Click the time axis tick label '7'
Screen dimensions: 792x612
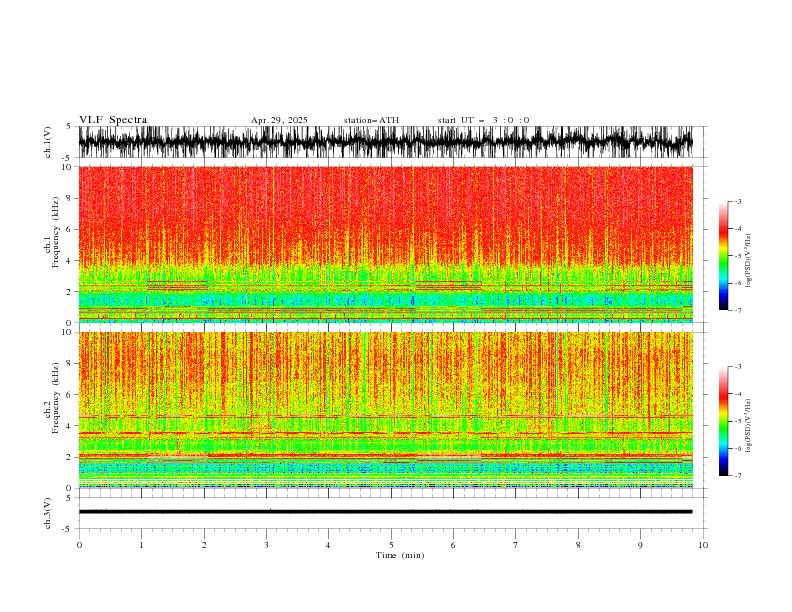[516, 545]
